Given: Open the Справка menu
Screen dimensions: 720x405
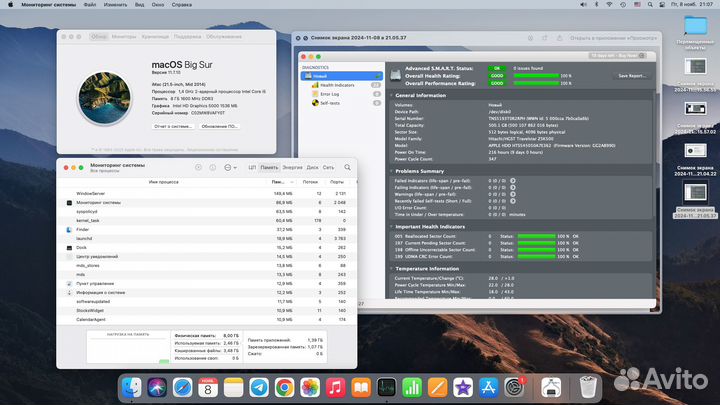Looking at the screenshot, I should pos(182,5).
